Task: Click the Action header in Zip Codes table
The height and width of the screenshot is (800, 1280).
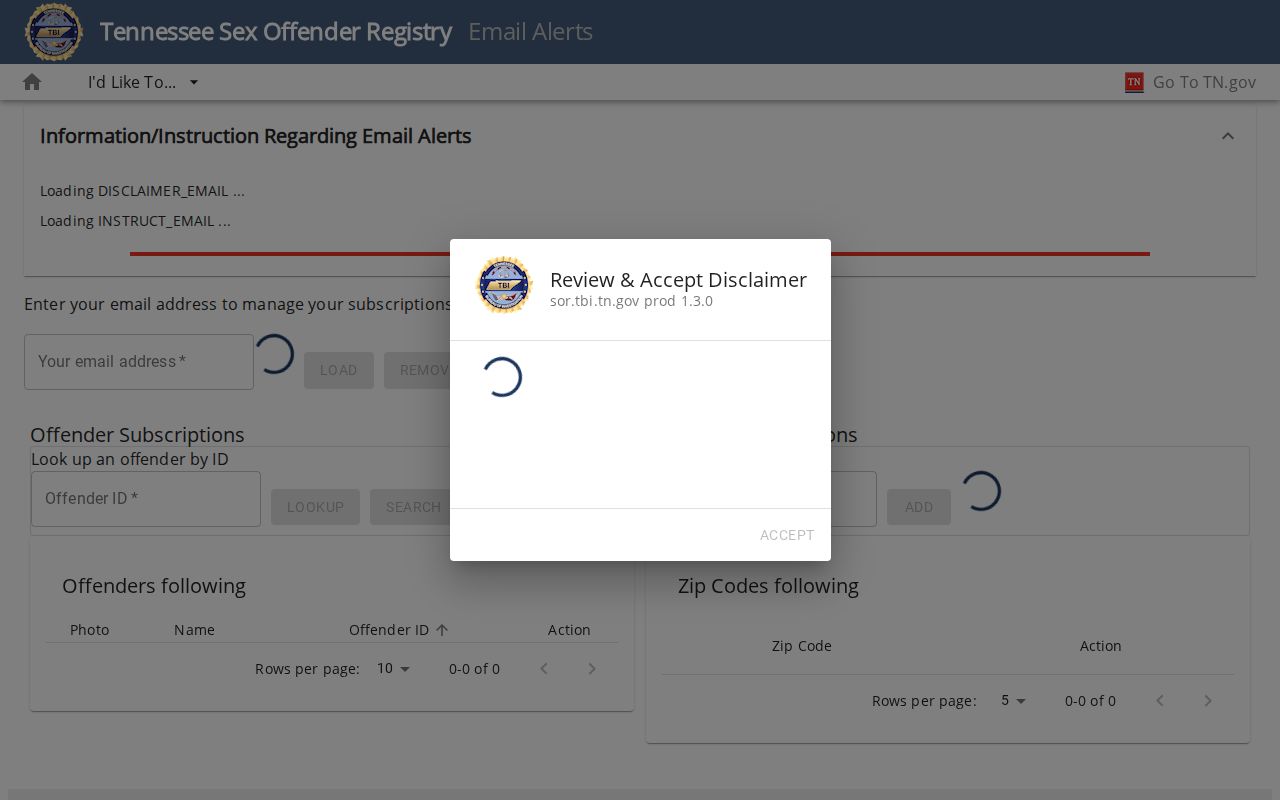Action: (1101, 646)
